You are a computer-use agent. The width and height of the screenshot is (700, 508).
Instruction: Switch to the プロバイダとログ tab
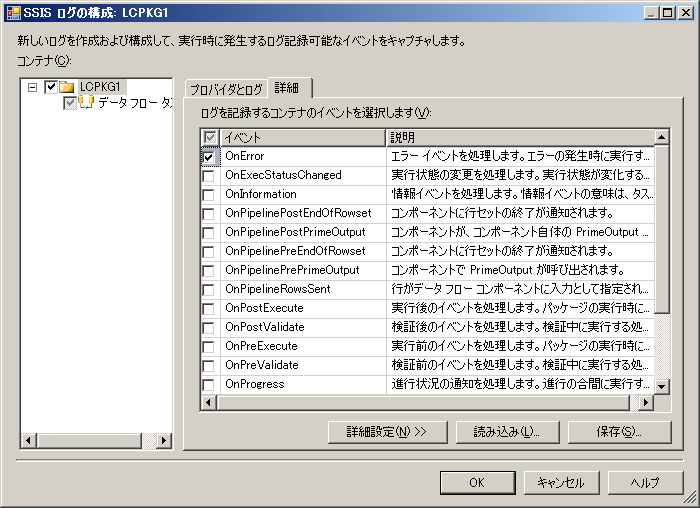(226, 89)
